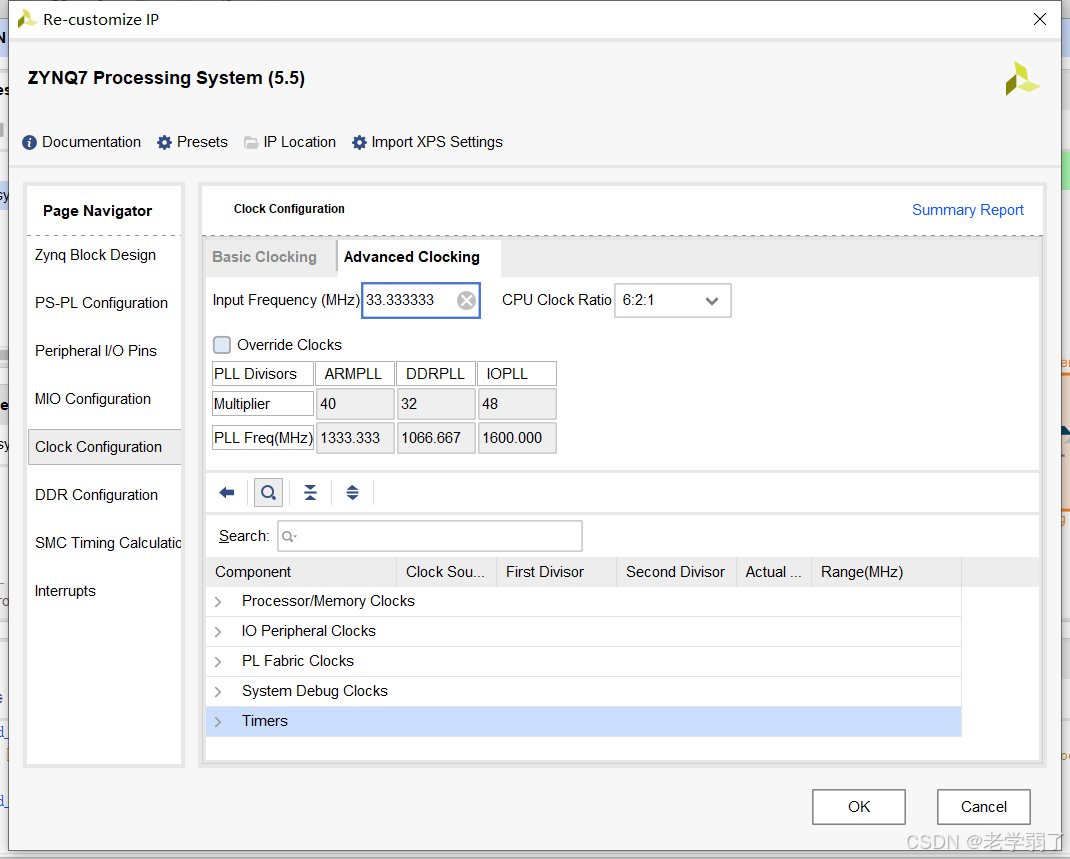Click the Cancel button
Image resolution: width=1070 pixels, height=859 pixels.
(x=983, y=806)
